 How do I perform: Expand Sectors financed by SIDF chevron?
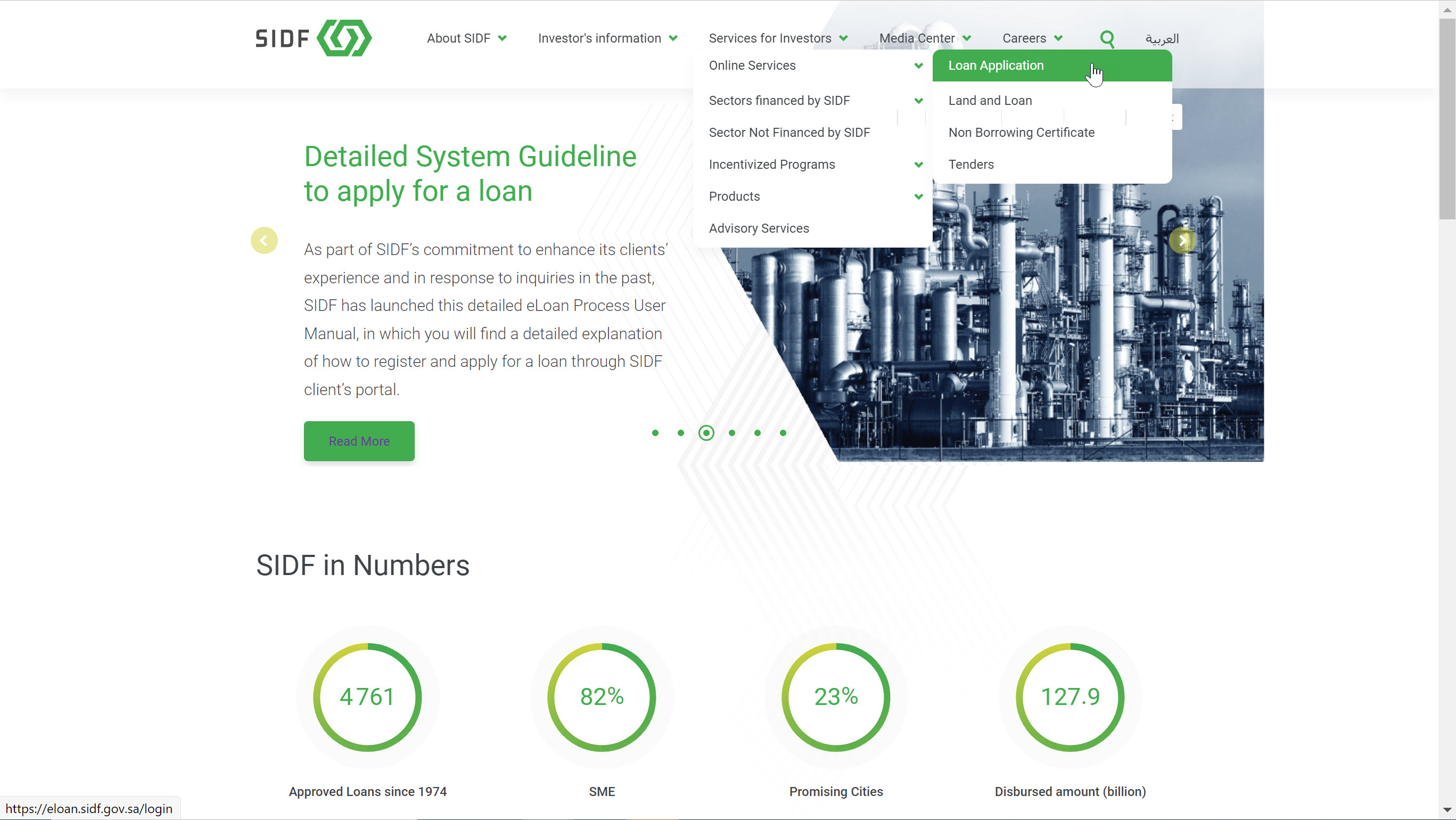click(918, 101)
